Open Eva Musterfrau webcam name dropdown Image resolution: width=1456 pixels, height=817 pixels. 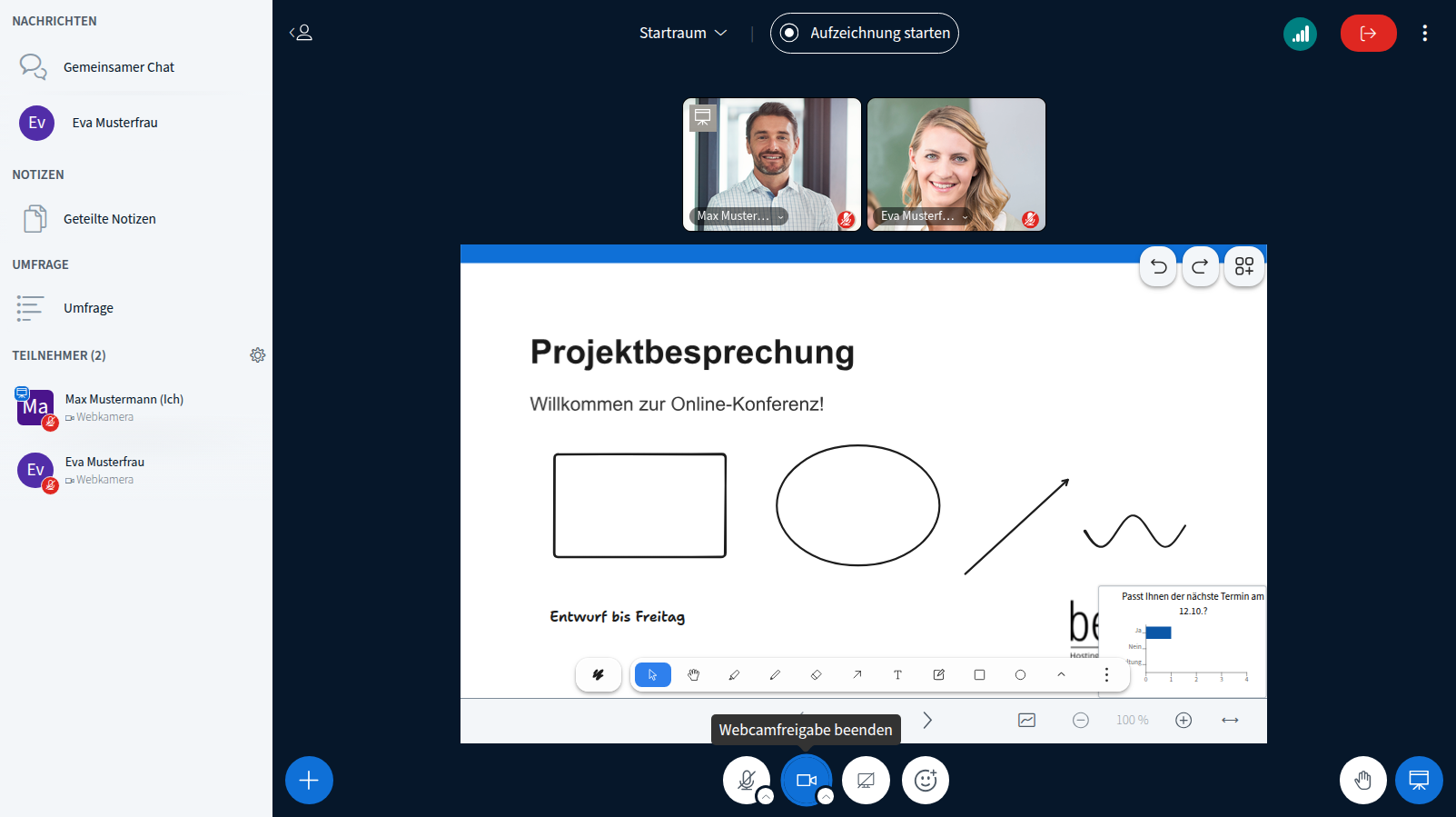click(x=924, y=216)
